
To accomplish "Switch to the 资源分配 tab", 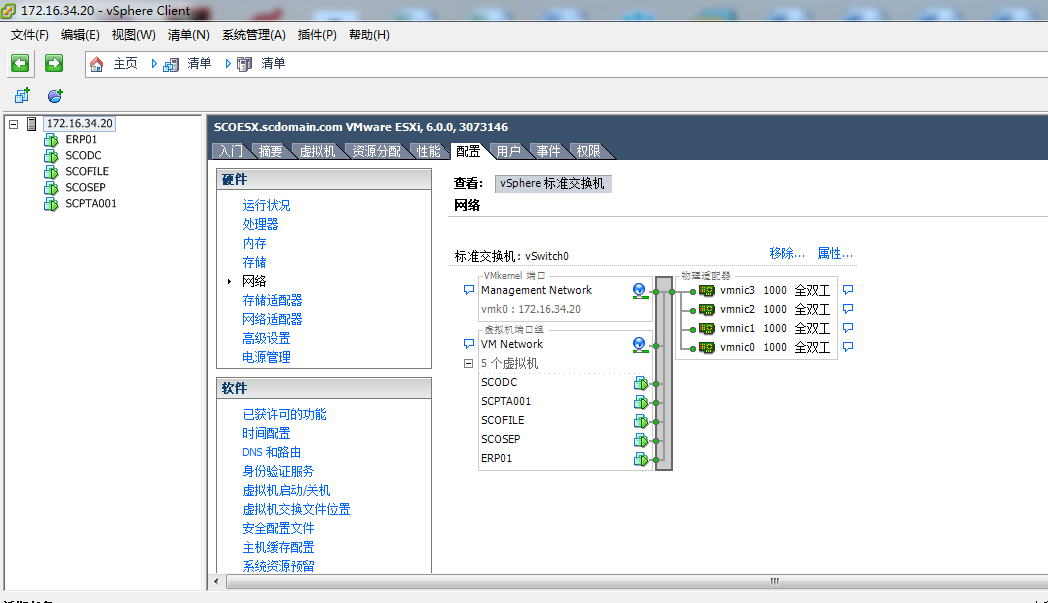I will point(376,151).
